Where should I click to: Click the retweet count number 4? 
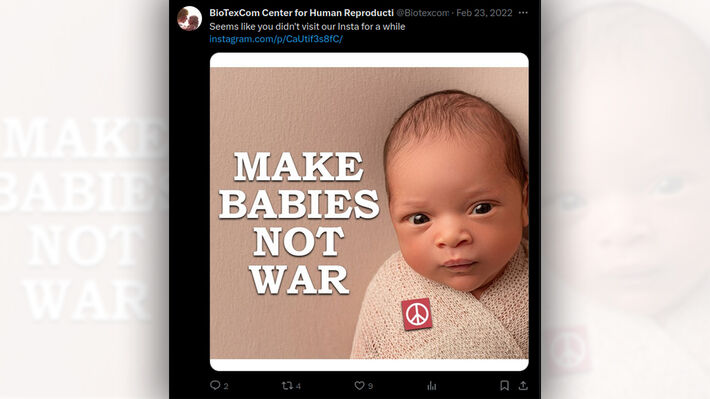click(x=298, y=386)
